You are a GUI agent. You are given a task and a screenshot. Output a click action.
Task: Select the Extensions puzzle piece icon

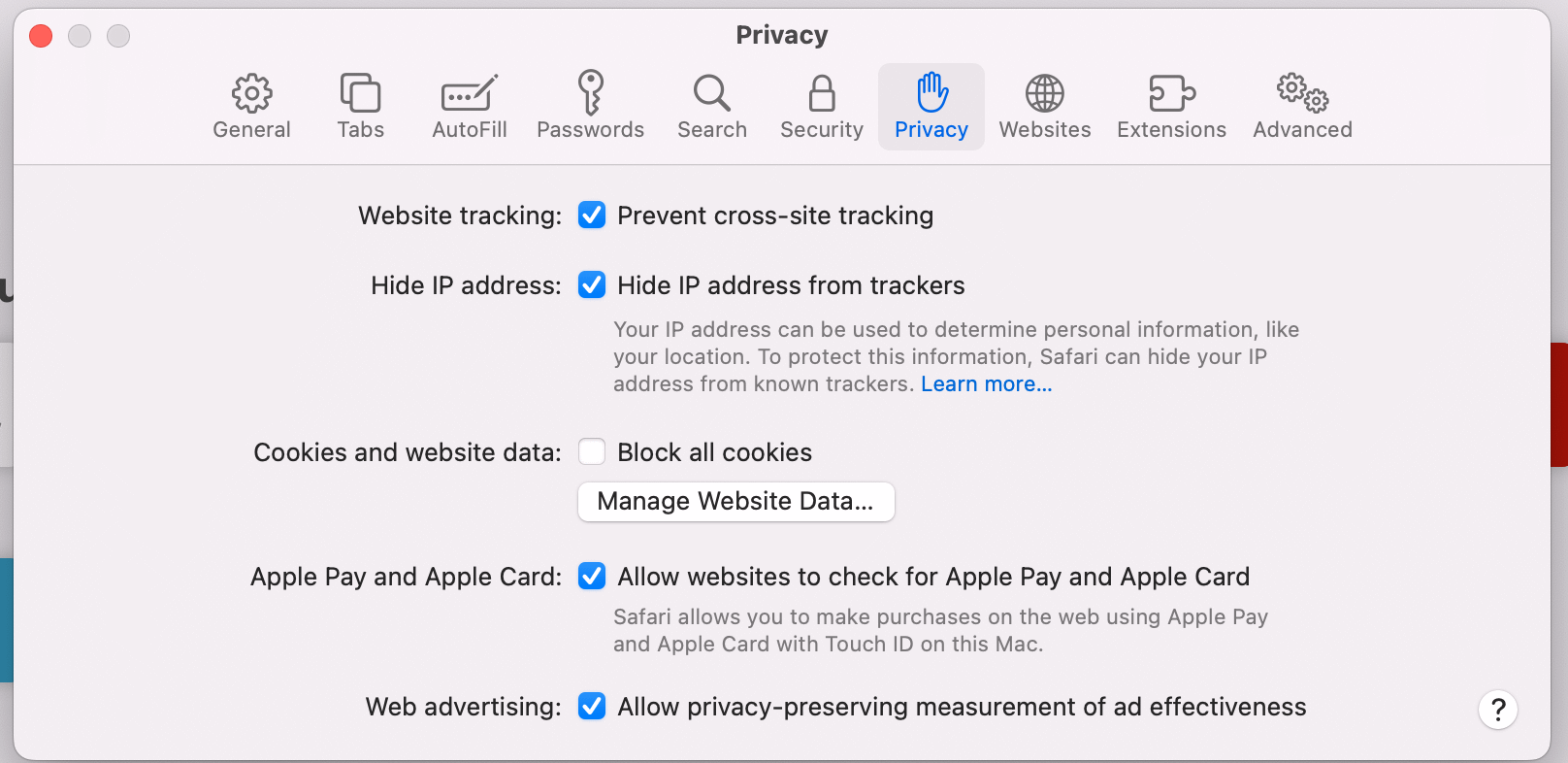pyautogui.click(x=1171, y=94)
